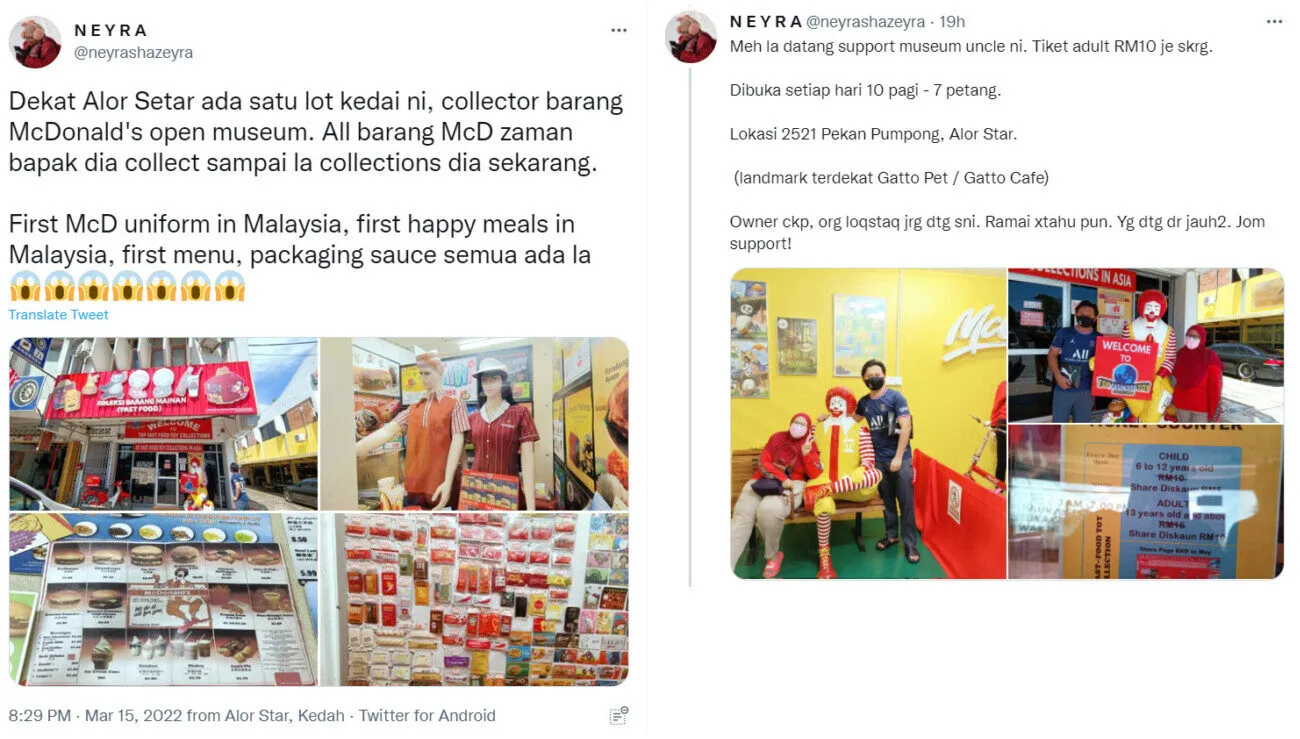Open the mannequin uniforms photo
The width and height of the screenshot is (1300, 739).
474,424
